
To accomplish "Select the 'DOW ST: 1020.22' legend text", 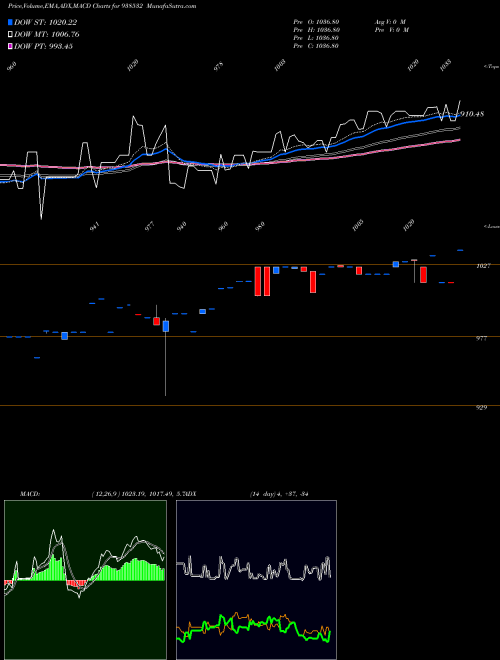I will [x=45, y=22].
